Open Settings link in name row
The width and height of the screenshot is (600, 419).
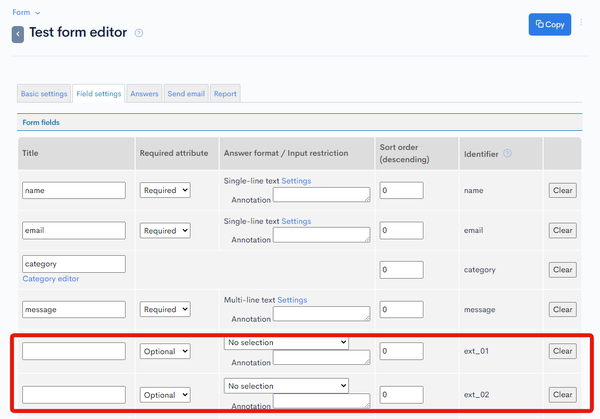(296, 181)
